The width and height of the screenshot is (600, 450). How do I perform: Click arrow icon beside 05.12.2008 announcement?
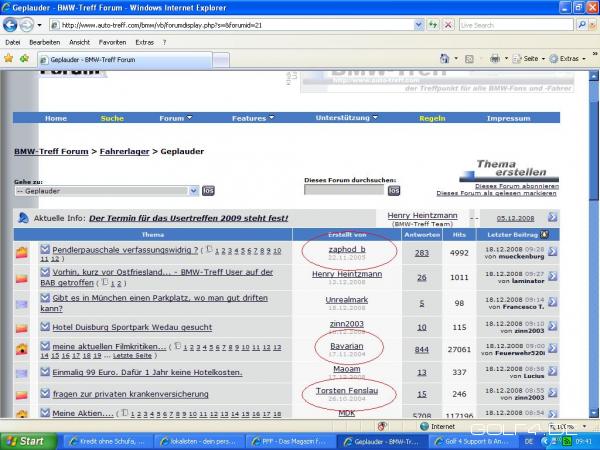click(x=553, y=217)
